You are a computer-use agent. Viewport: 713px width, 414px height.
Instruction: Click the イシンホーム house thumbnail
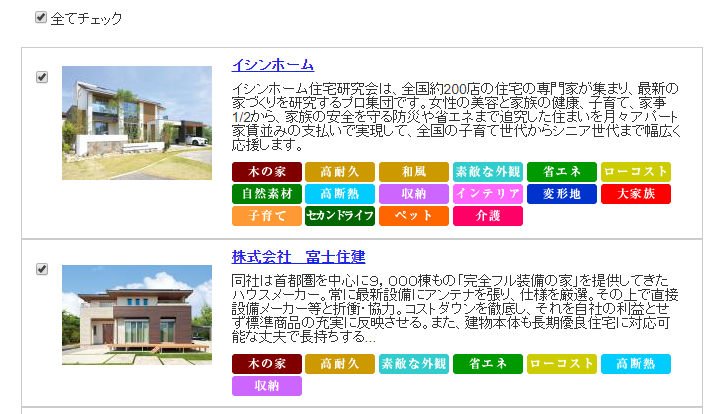(x=137, y=123)
